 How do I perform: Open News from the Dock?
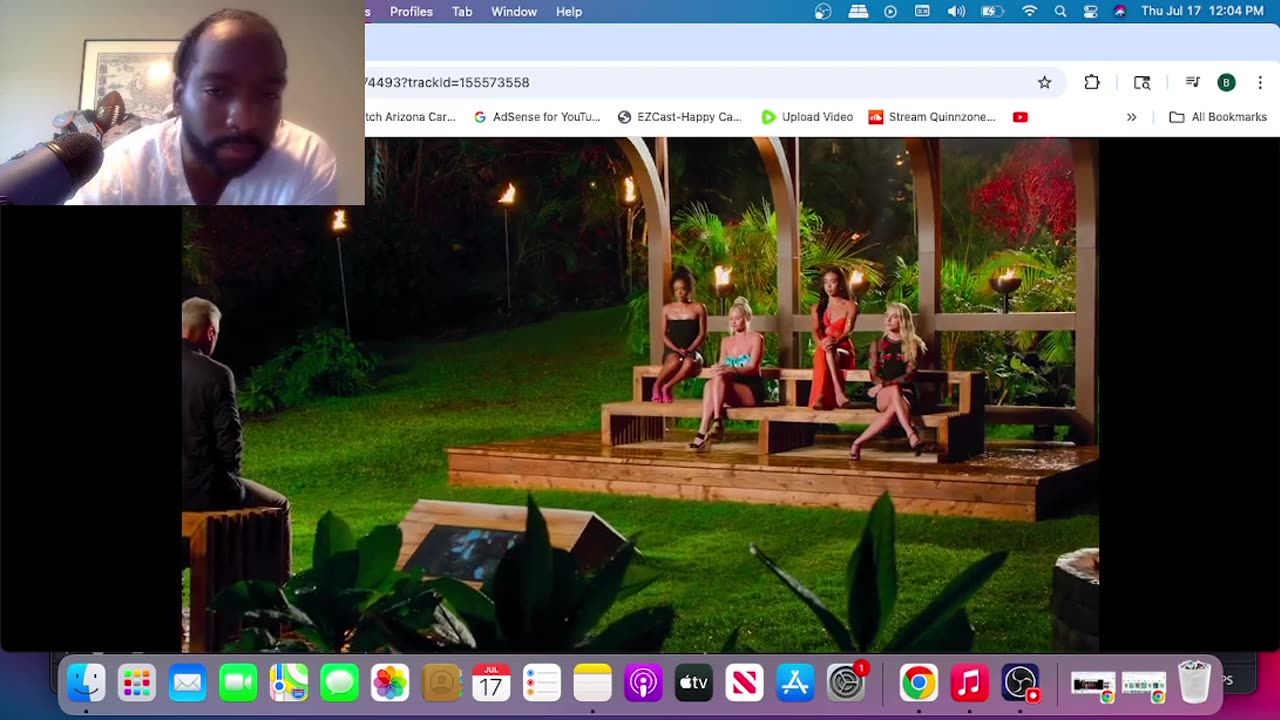click(744, 684)
